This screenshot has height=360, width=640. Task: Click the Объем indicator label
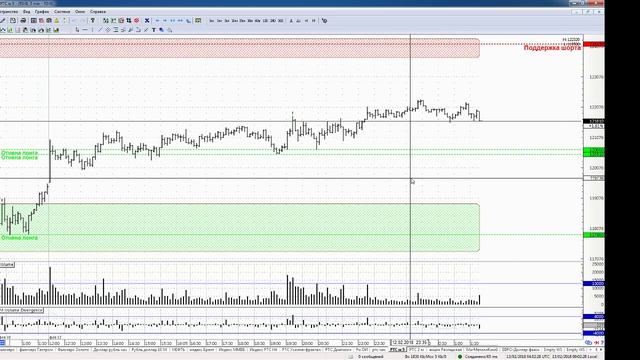click(7, 265)
